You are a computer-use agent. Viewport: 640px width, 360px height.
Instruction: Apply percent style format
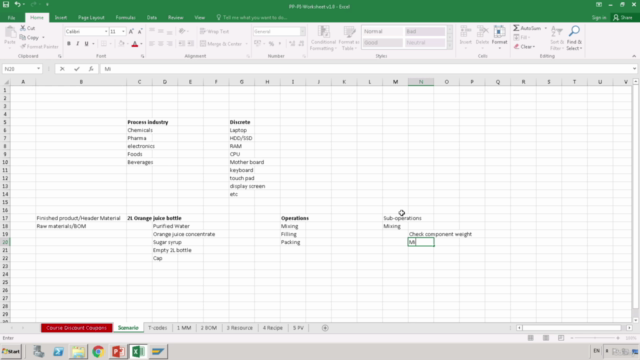coord(271,44)
